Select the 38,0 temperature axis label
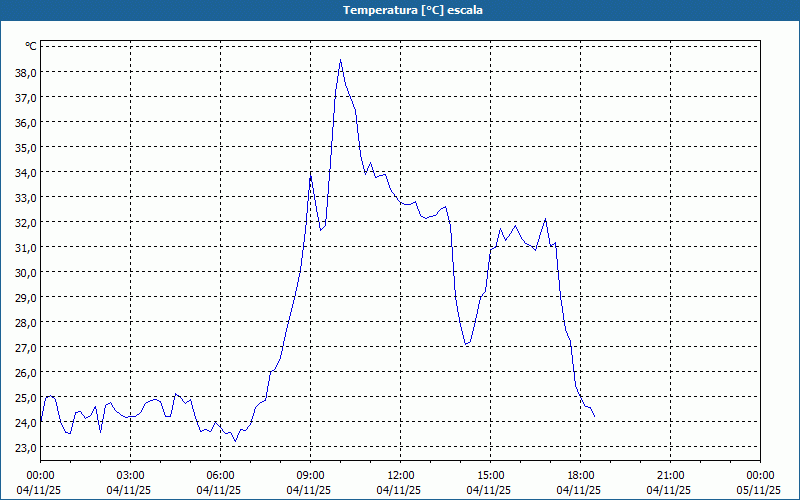This screenshot has height=500, width=800. [x=23, y=72]
